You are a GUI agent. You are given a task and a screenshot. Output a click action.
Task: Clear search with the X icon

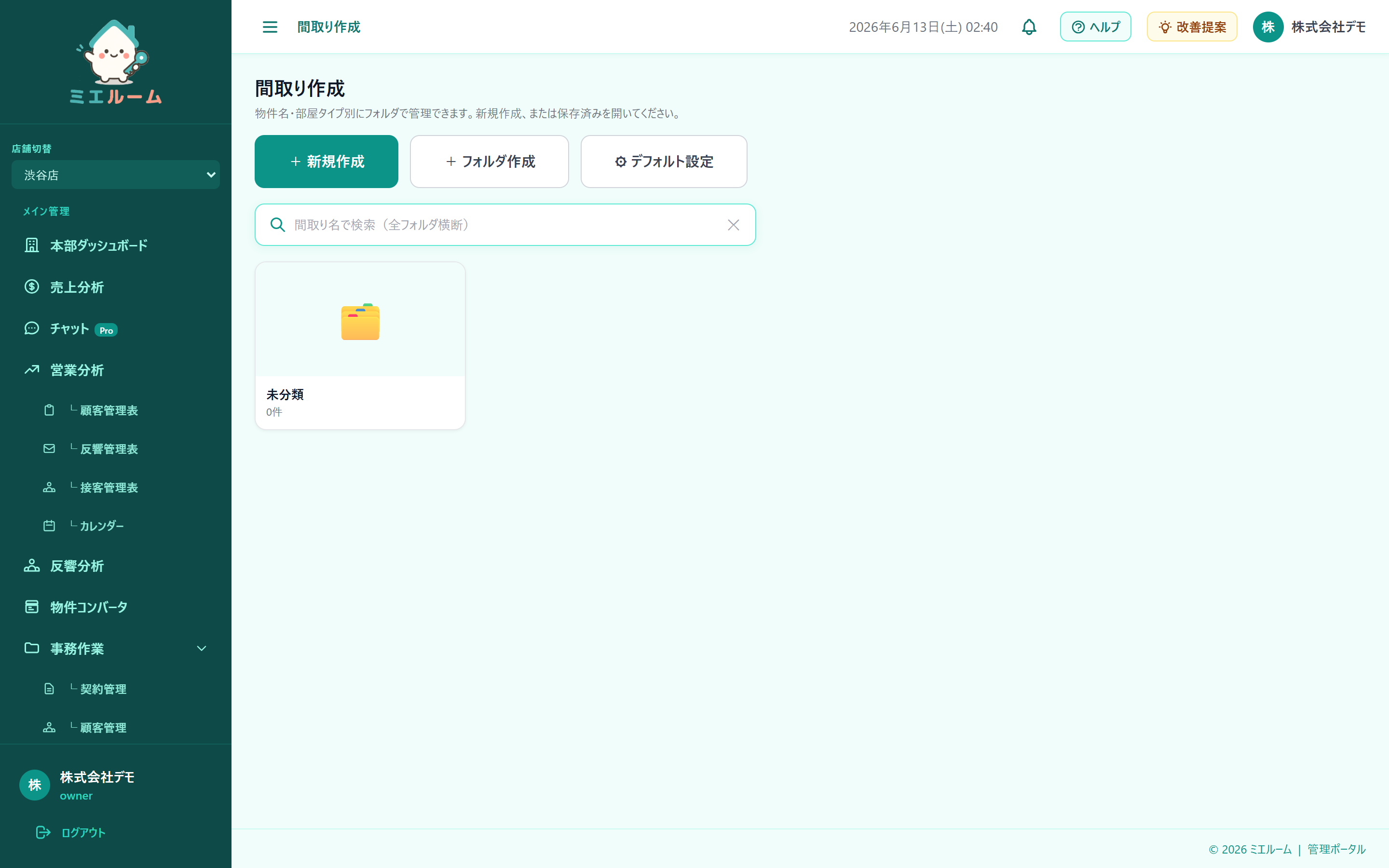[733, 224]
